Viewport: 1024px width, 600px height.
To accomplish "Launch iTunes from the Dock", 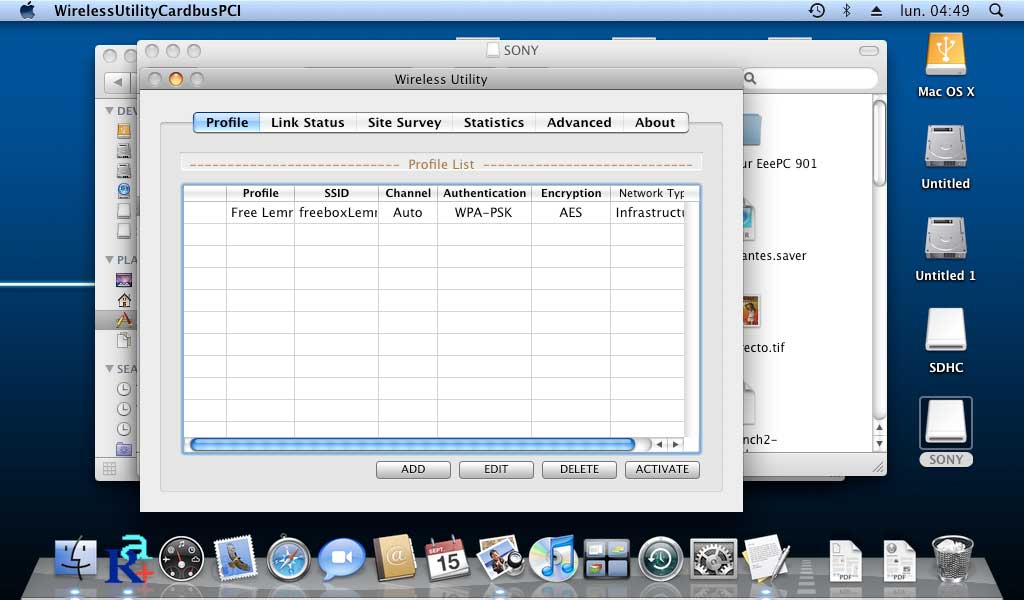I will pos(553,558).
